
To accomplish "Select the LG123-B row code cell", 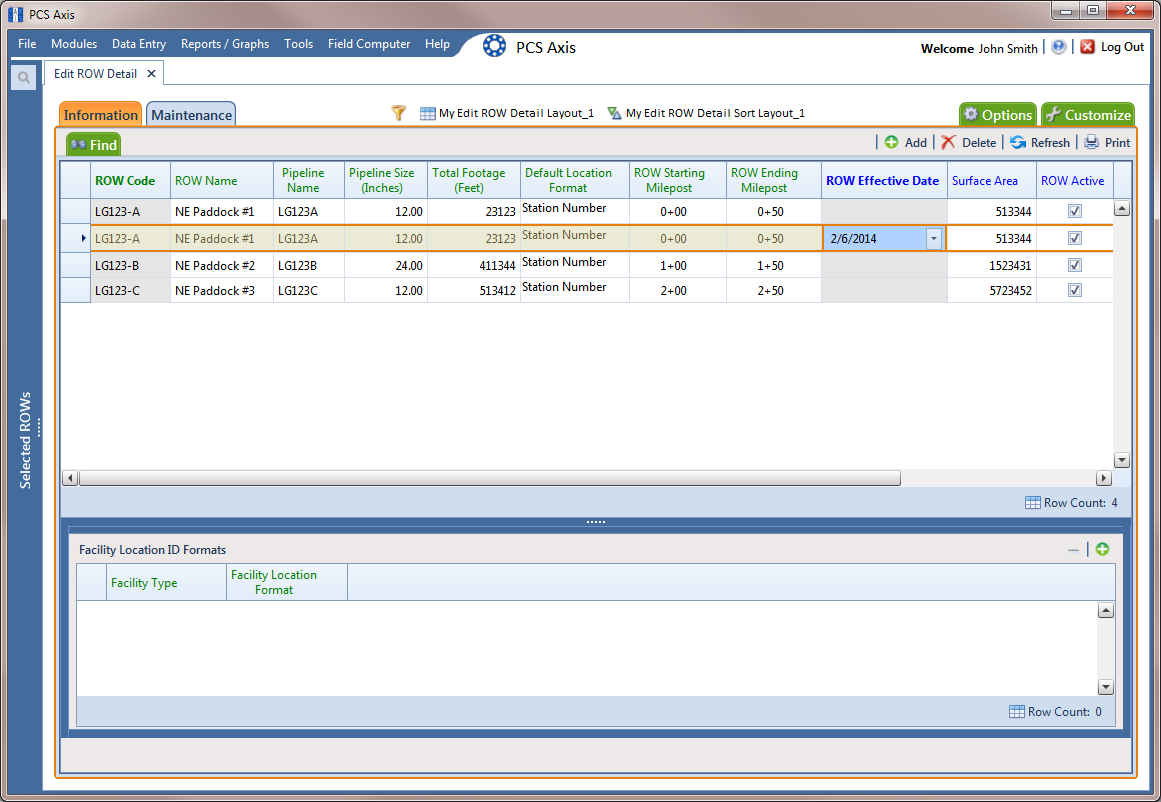I will (130, 265).
